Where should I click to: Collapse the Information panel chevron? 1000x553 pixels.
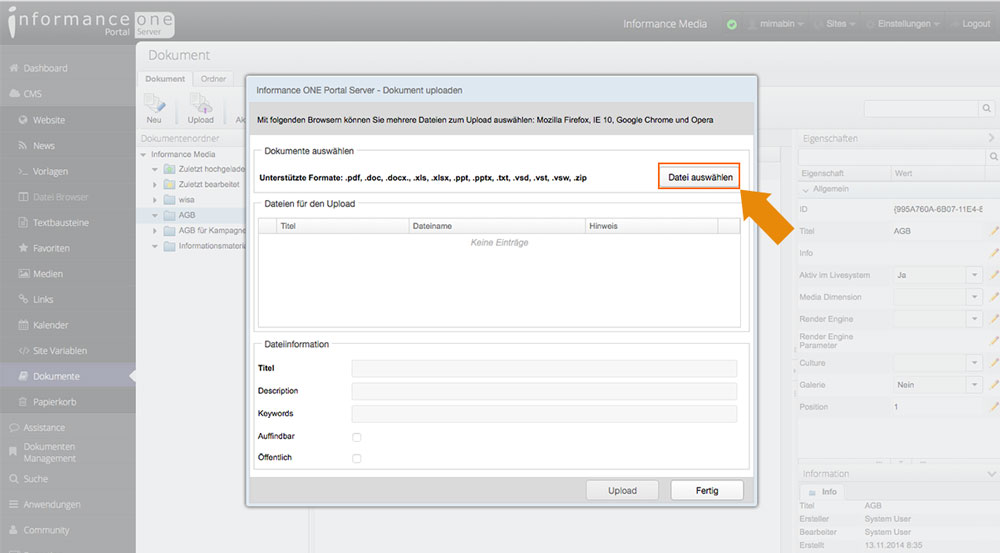[x=991, y=473]
